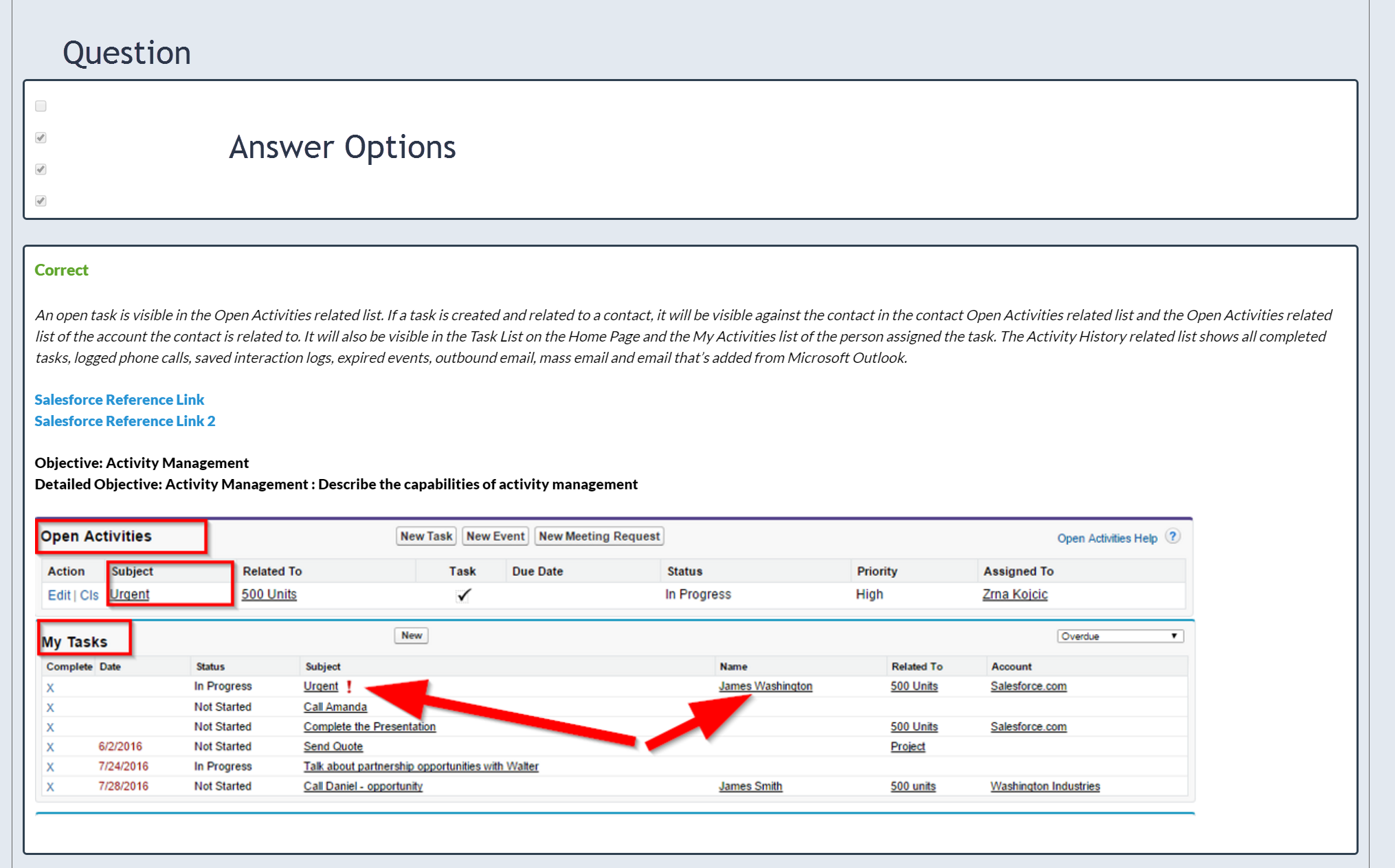Toggle the second answer option checkbox

point(41,137)
